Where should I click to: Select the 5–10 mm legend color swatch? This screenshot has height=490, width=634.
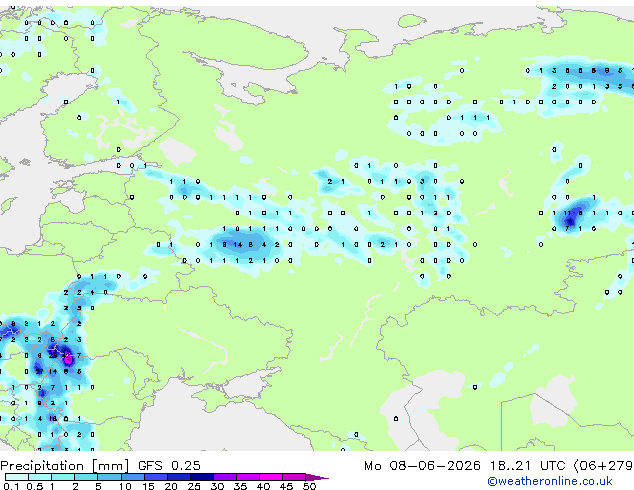(x=109, y=477)
